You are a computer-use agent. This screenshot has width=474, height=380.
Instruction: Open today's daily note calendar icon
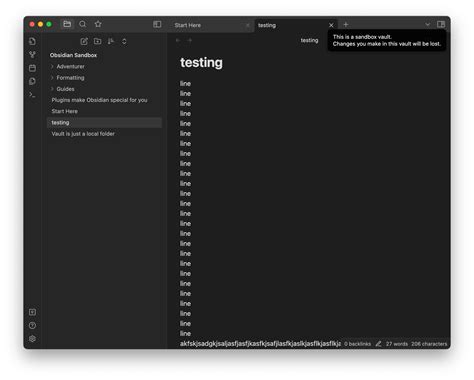click(32, 68)
